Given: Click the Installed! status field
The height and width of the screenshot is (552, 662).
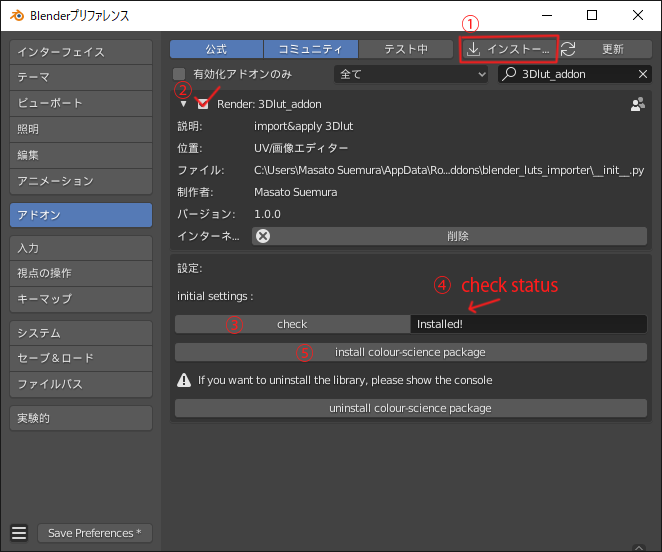Looking at the screenshot, I should pos(529,324).
